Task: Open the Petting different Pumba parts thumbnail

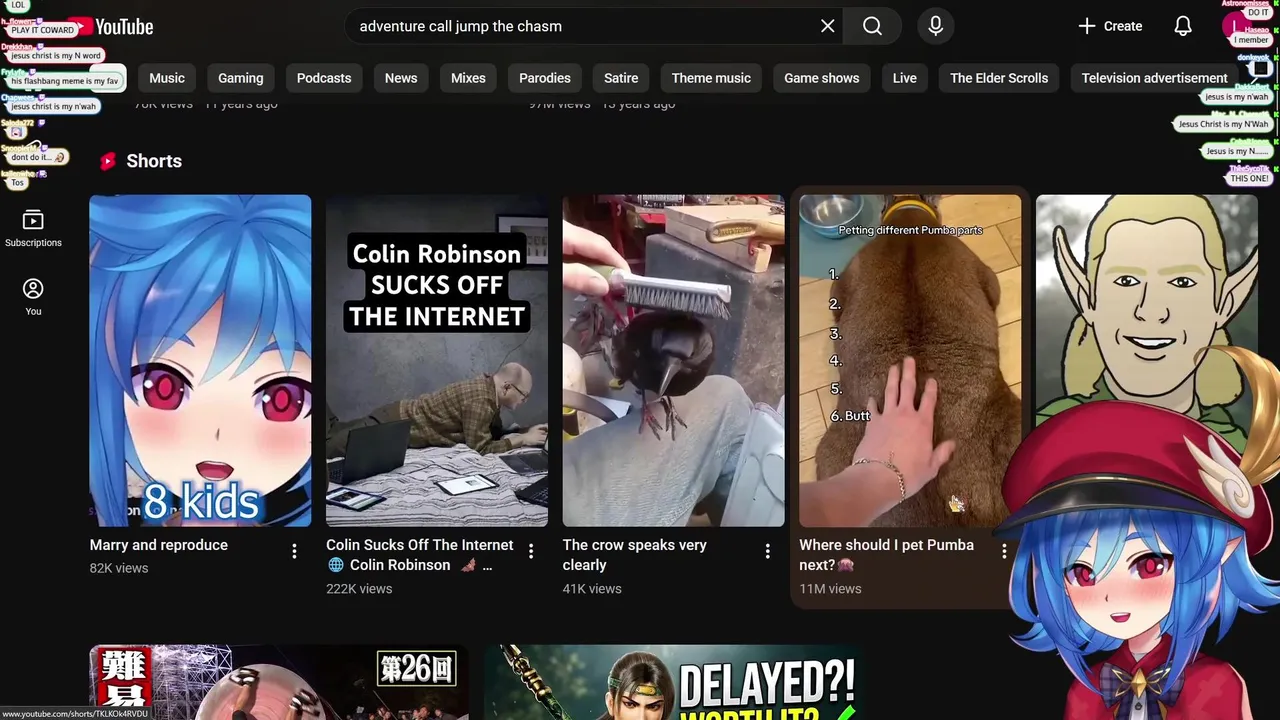Action: [x=910, y=360]
